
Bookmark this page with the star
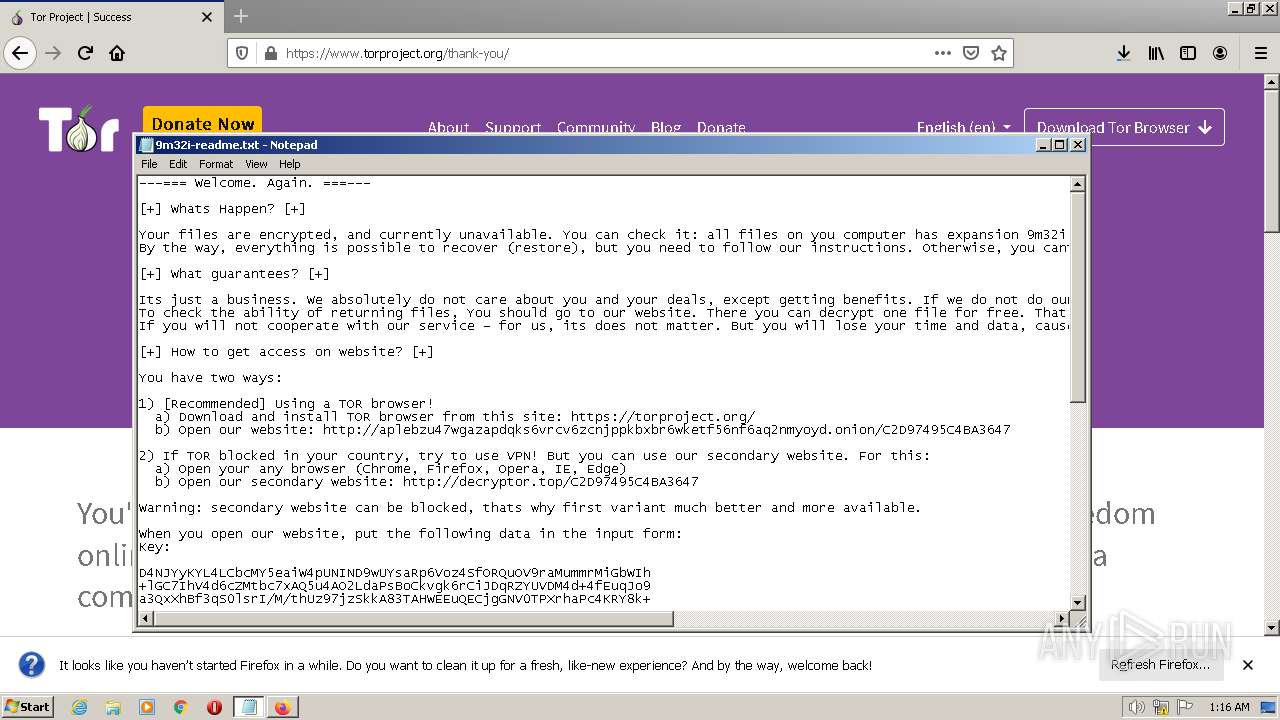click(998, 53)
